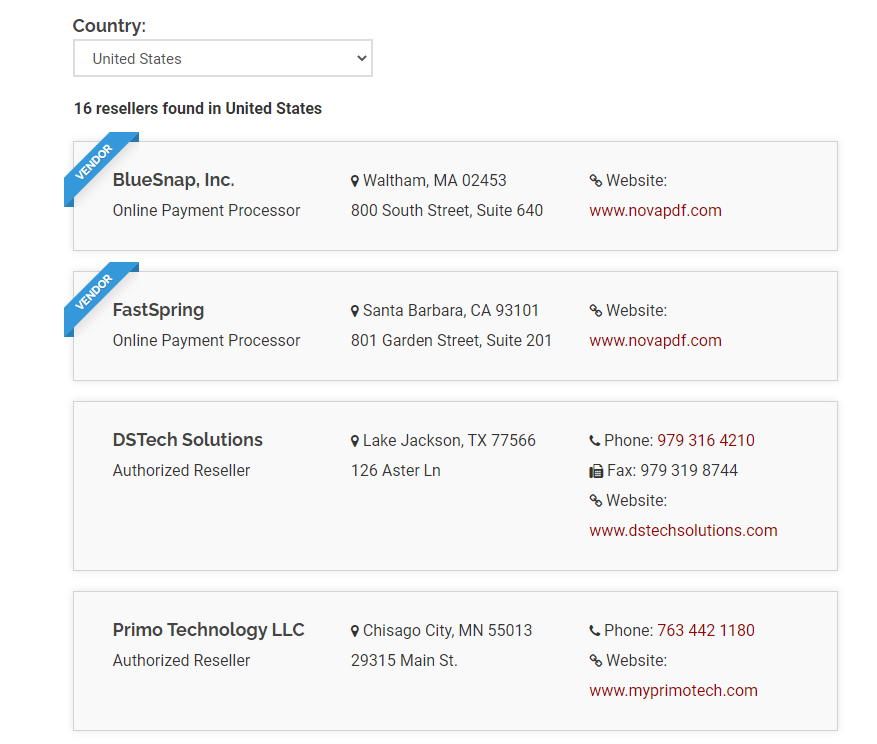Open FastSpring's www.novapdf.com website link
Image resolution: width=877 pixels, height=744 pixels.
click(655, 340)
